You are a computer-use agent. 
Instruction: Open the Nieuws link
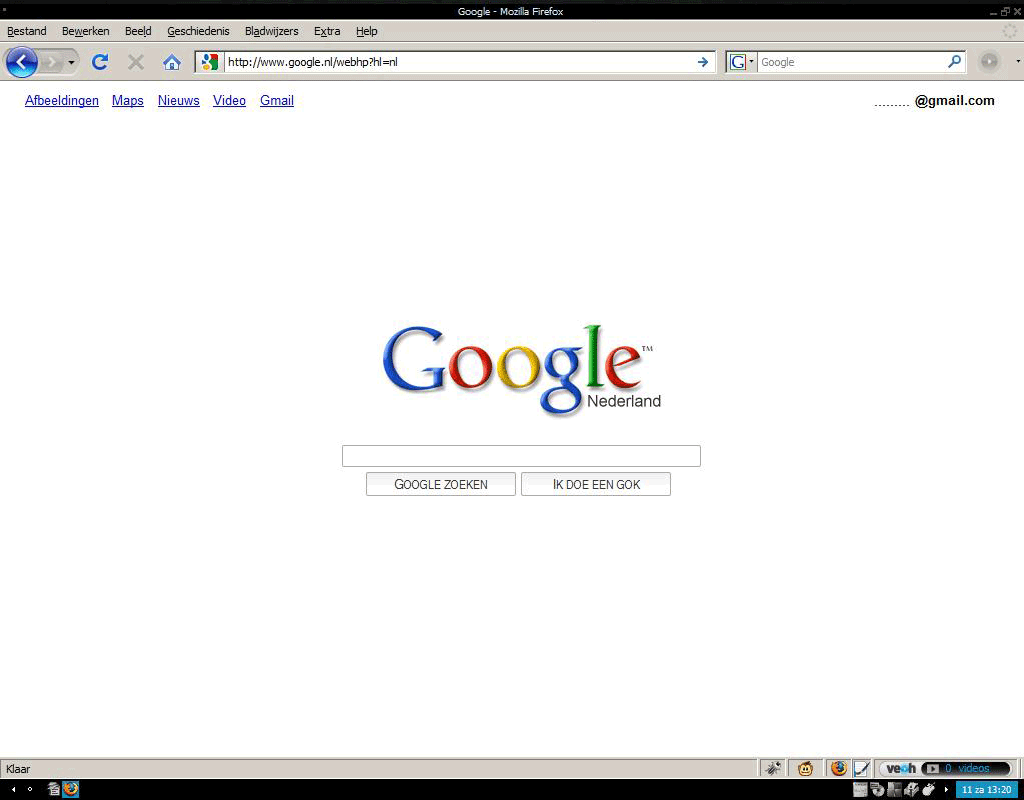(178, 101)
